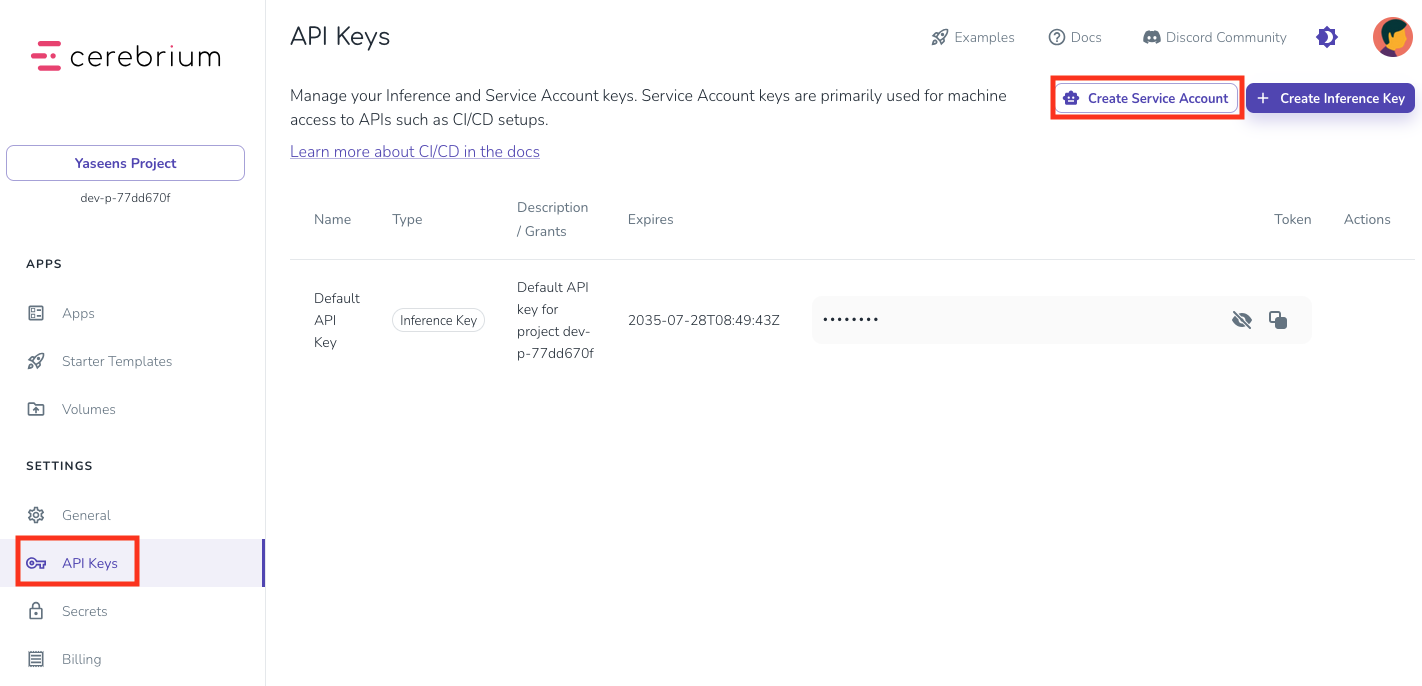
Task: Sort table by the Expires column
Action: tap(650, 219)
